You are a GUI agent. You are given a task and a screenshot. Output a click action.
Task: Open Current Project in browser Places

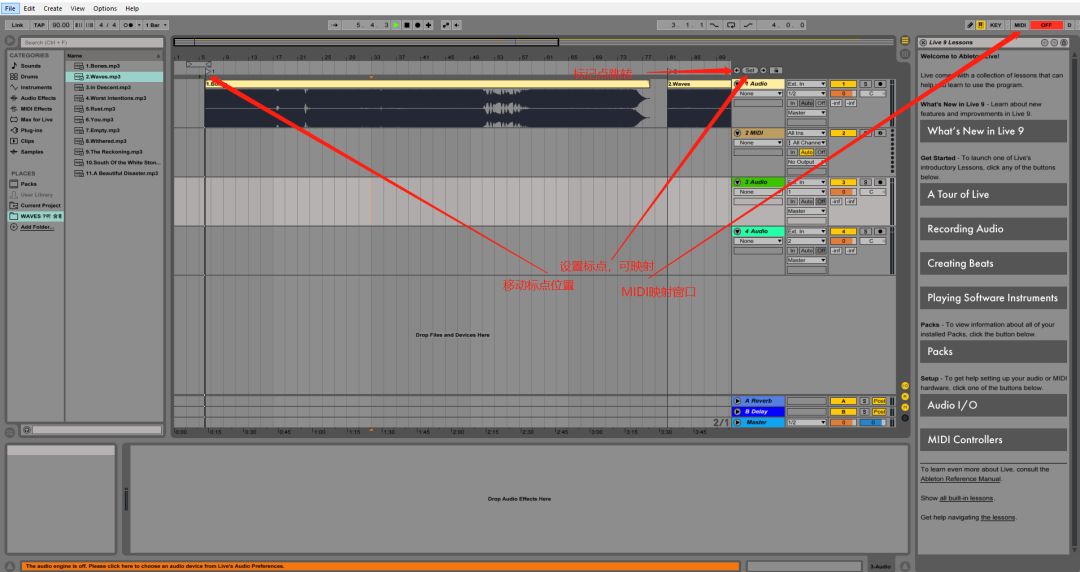(40, 205)
